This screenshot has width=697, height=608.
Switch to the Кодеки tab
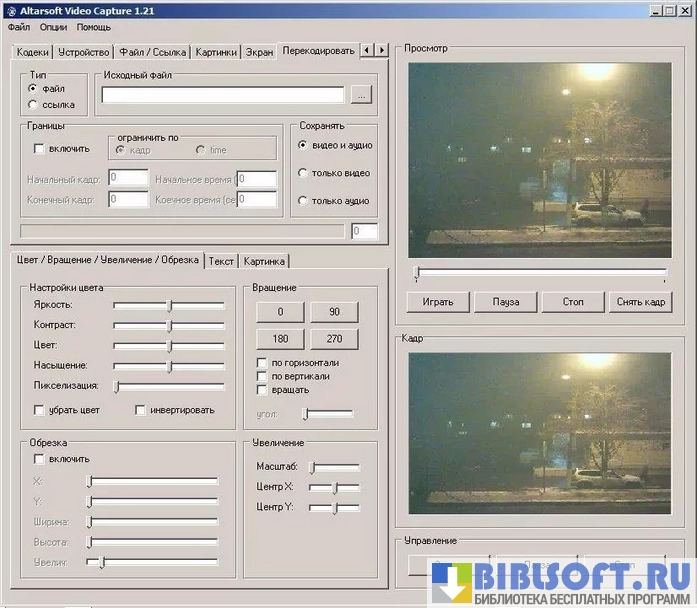coord(32,52)
